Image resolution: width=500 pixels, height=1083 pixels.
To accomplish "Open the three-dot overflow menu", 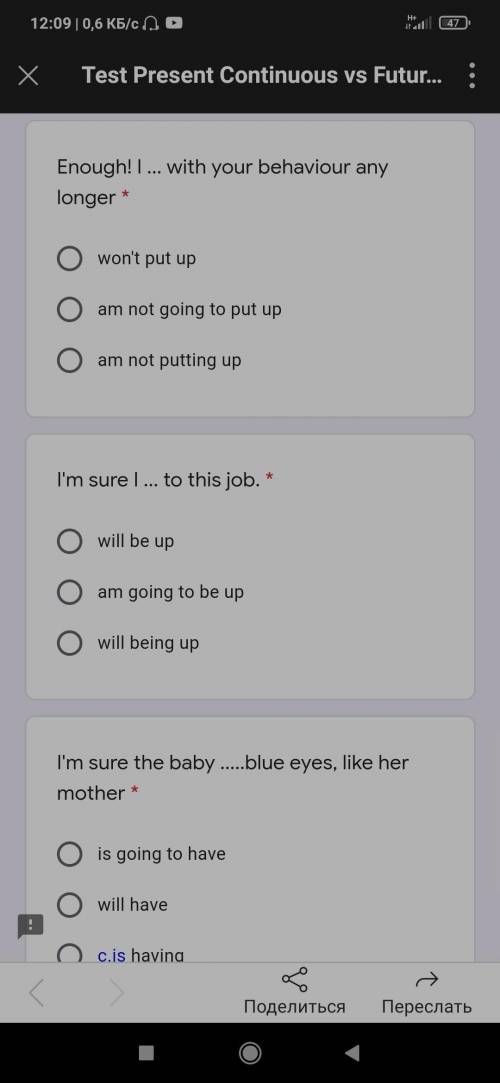I will (472, 75).
